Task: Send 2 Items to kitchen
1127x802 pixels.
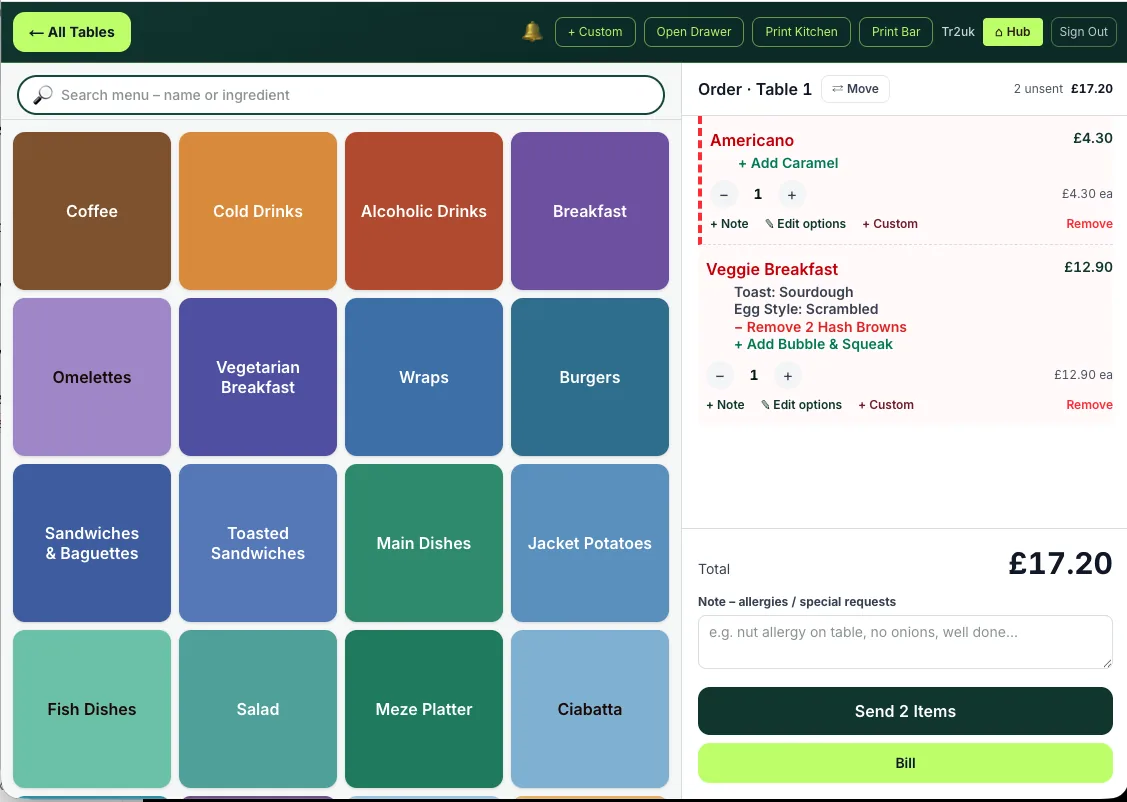Action: point(905,711)
